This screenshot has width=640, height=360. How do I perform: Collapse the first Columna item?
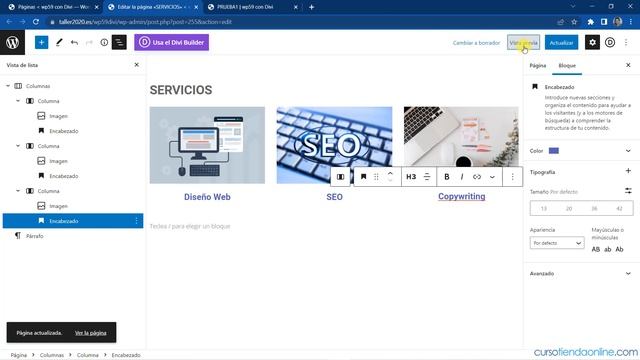click(x=18, y=101)
